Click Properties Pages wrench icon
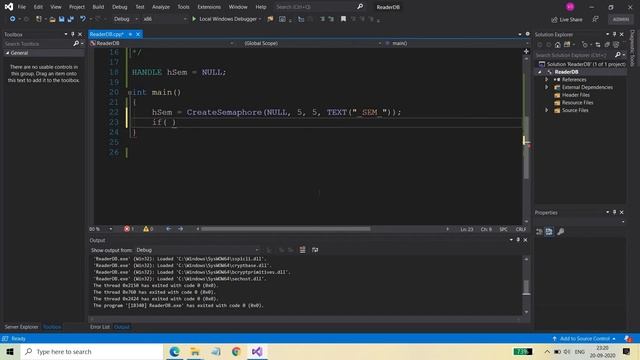The width and height of the screenshot is (640, 360). (x=561, y=231)
